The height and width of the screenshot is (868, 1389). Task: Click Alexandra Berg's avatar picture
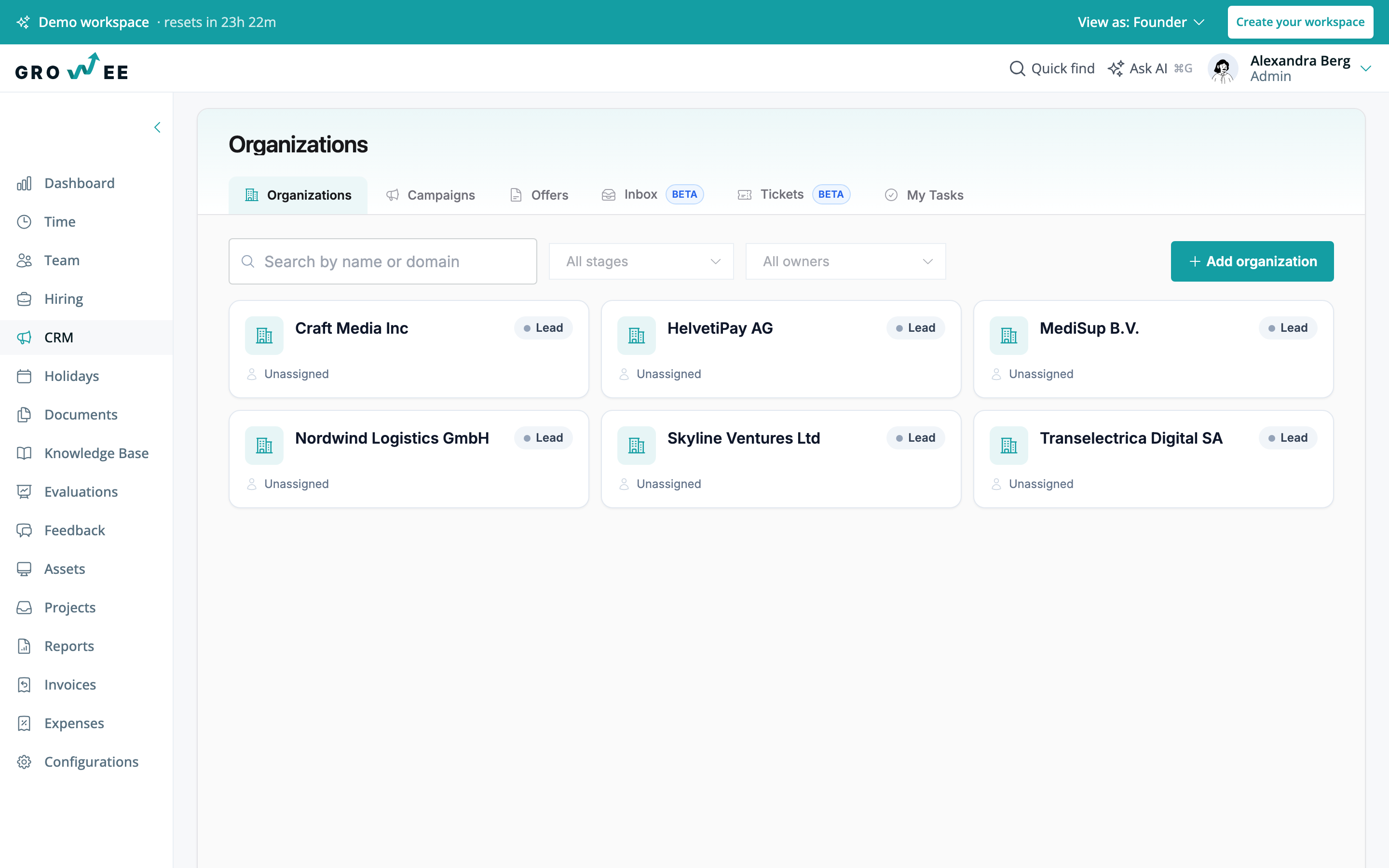[x=1223, y=68]
